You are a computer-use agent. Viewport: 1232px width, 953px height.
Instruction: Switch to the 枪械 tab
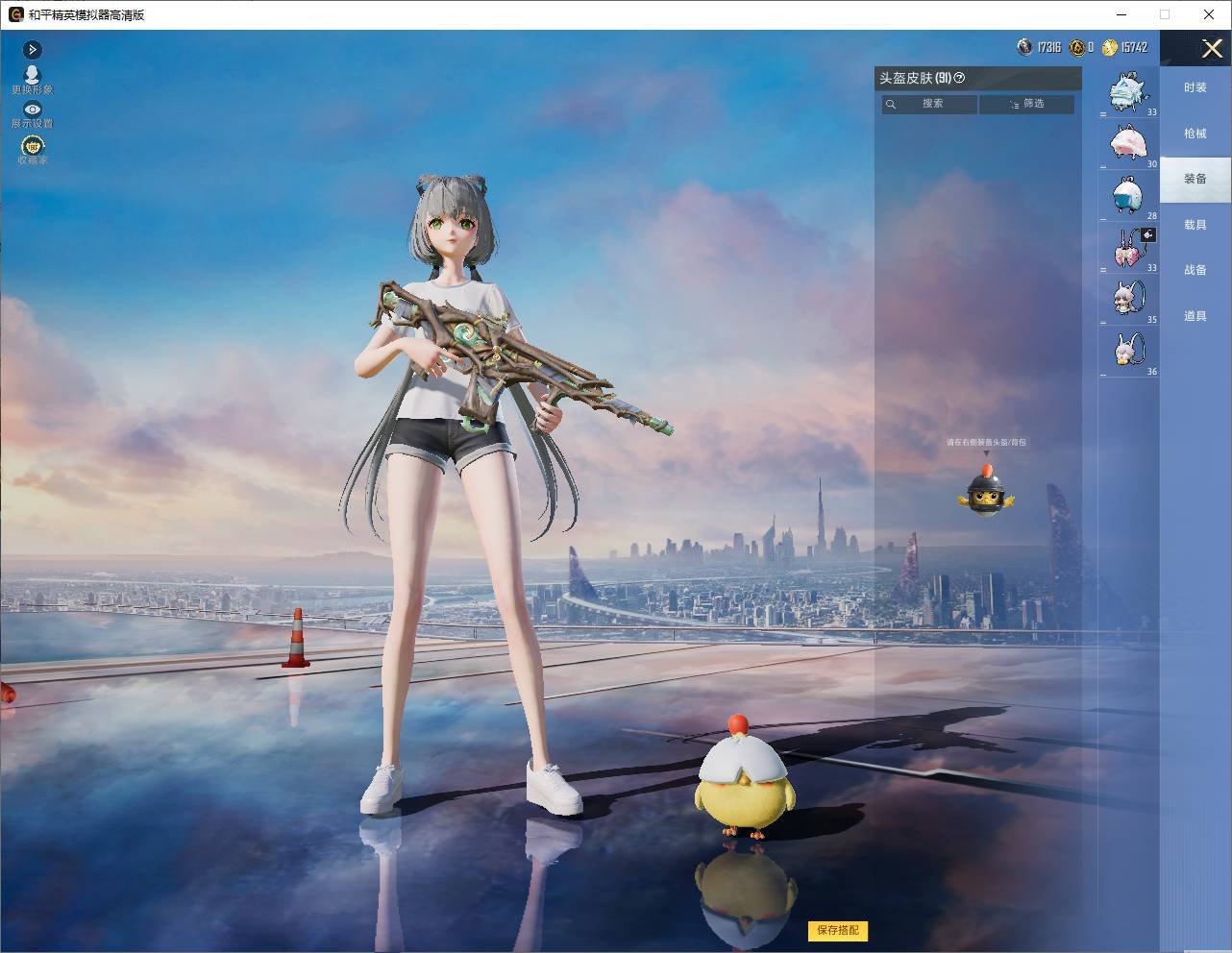(x=1195, y=134)
